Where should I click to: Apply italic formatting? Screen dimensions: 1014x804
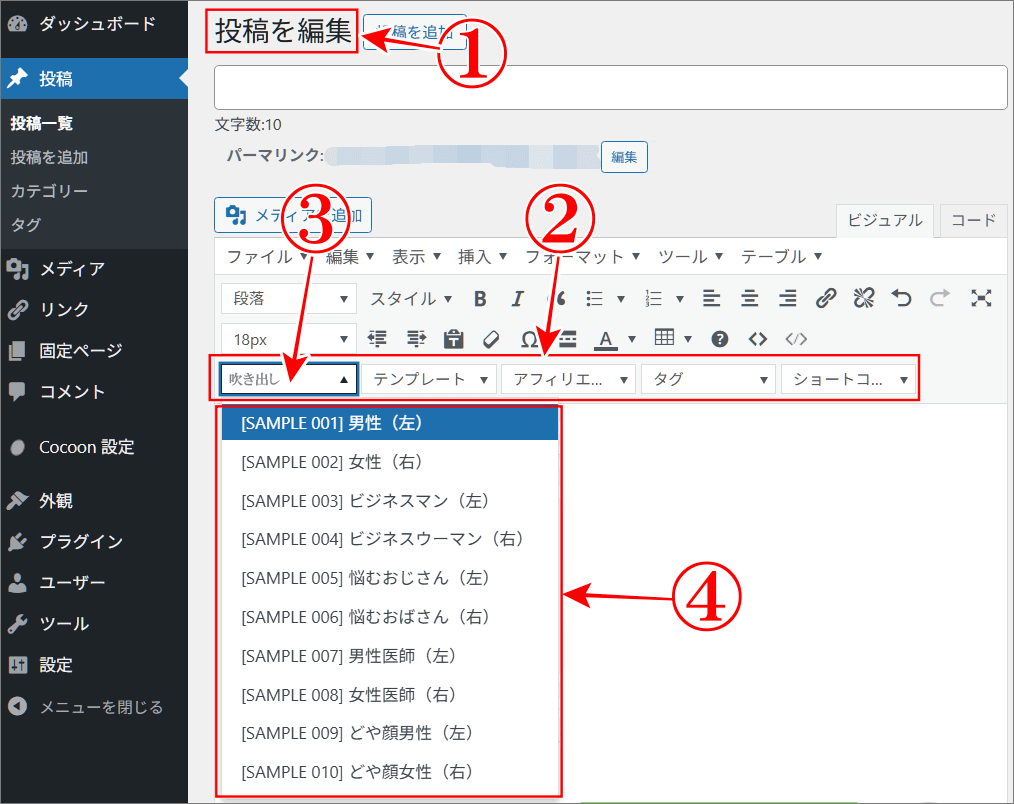pos(517,298)
